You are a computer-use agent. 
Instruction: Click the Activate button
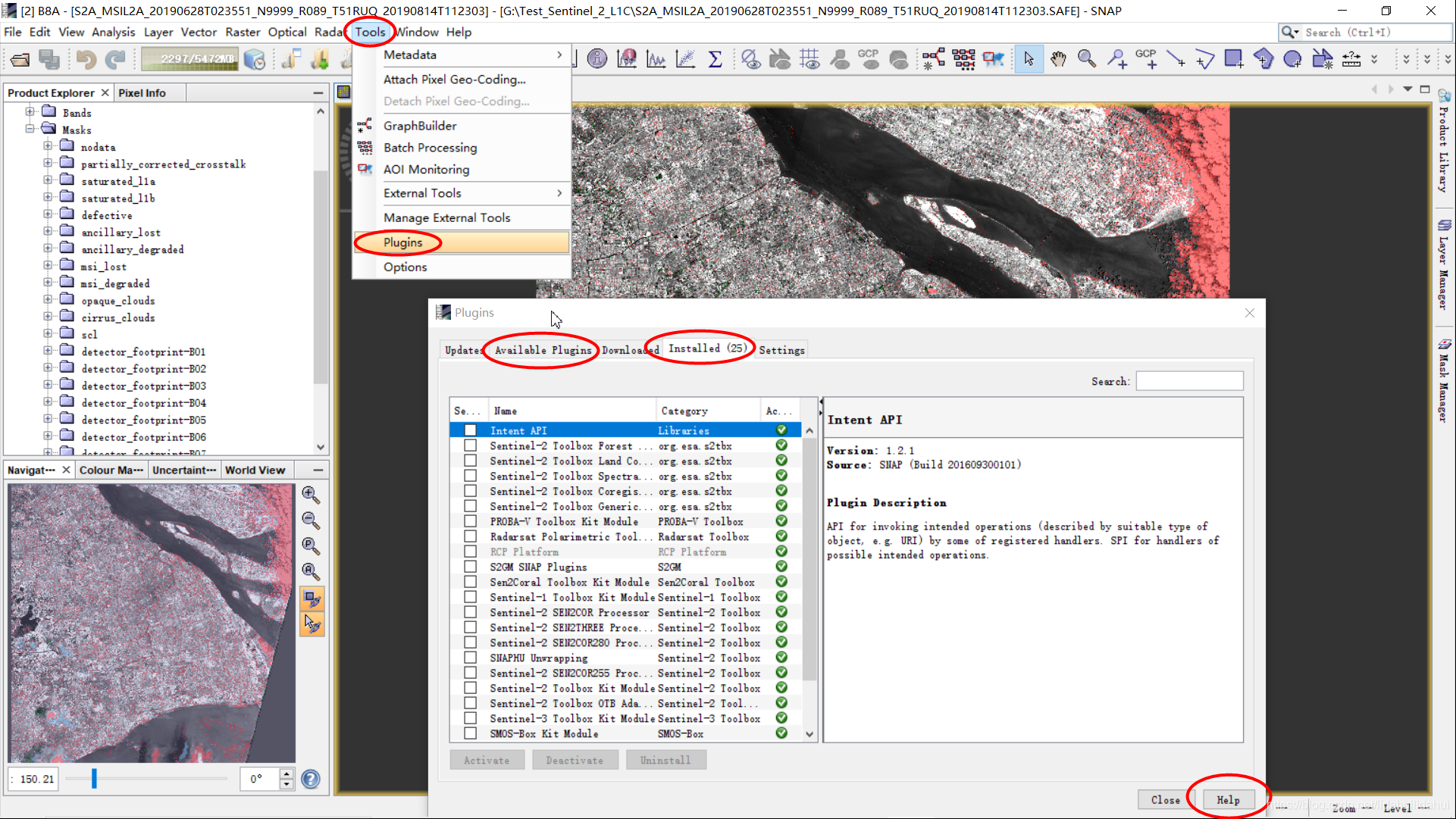pyautogui.click(x=486, y=759)
